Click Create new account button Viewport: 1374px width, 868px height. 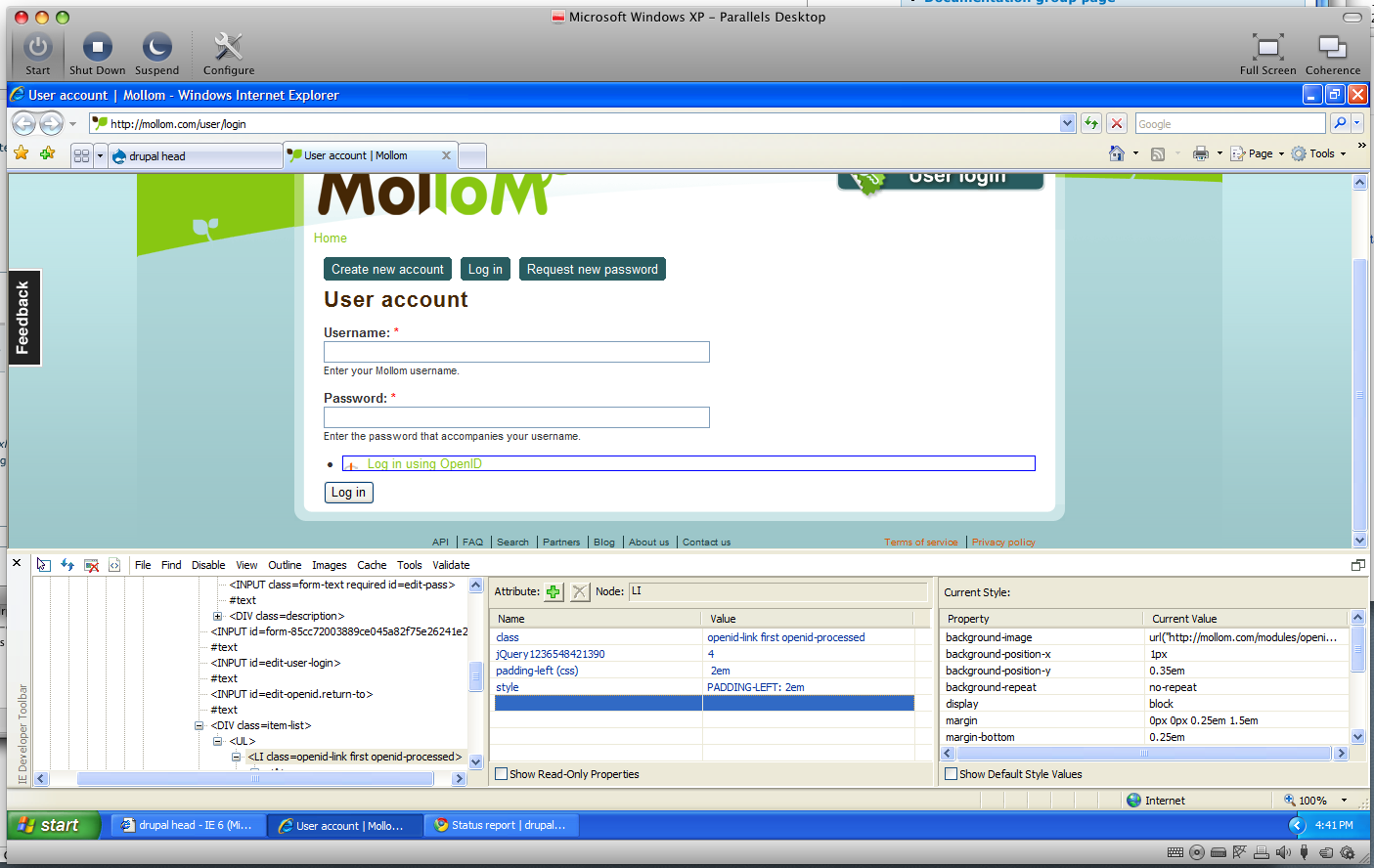(387, 269)
